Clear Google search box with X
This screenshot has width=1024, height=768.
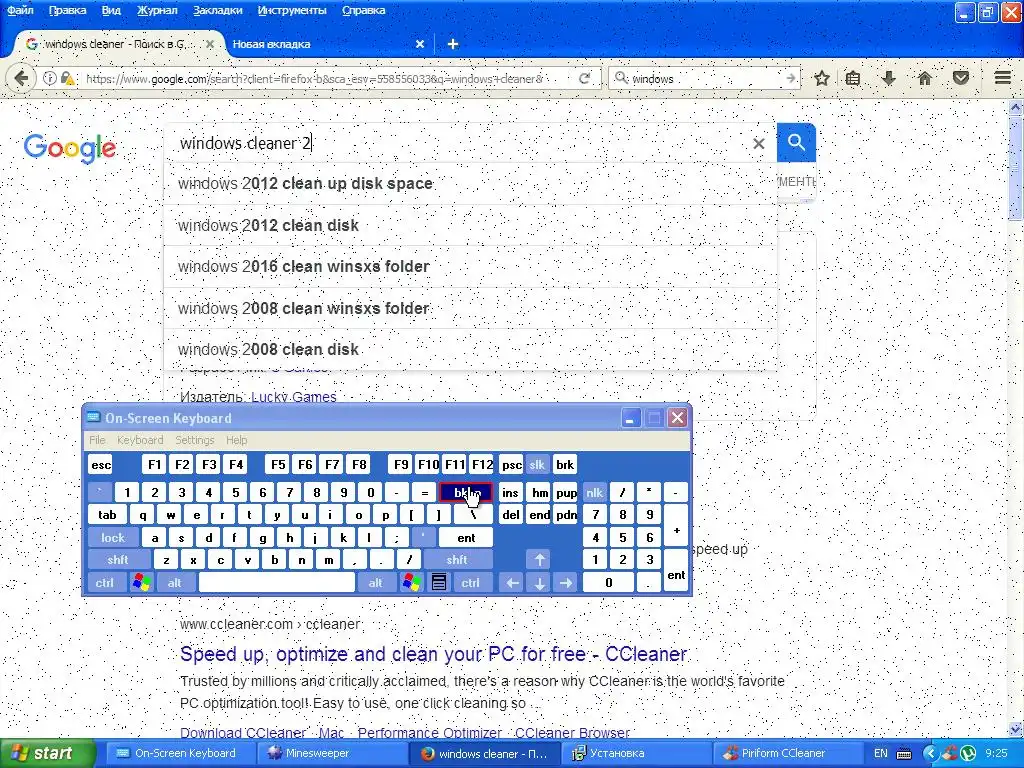point(758,143)
